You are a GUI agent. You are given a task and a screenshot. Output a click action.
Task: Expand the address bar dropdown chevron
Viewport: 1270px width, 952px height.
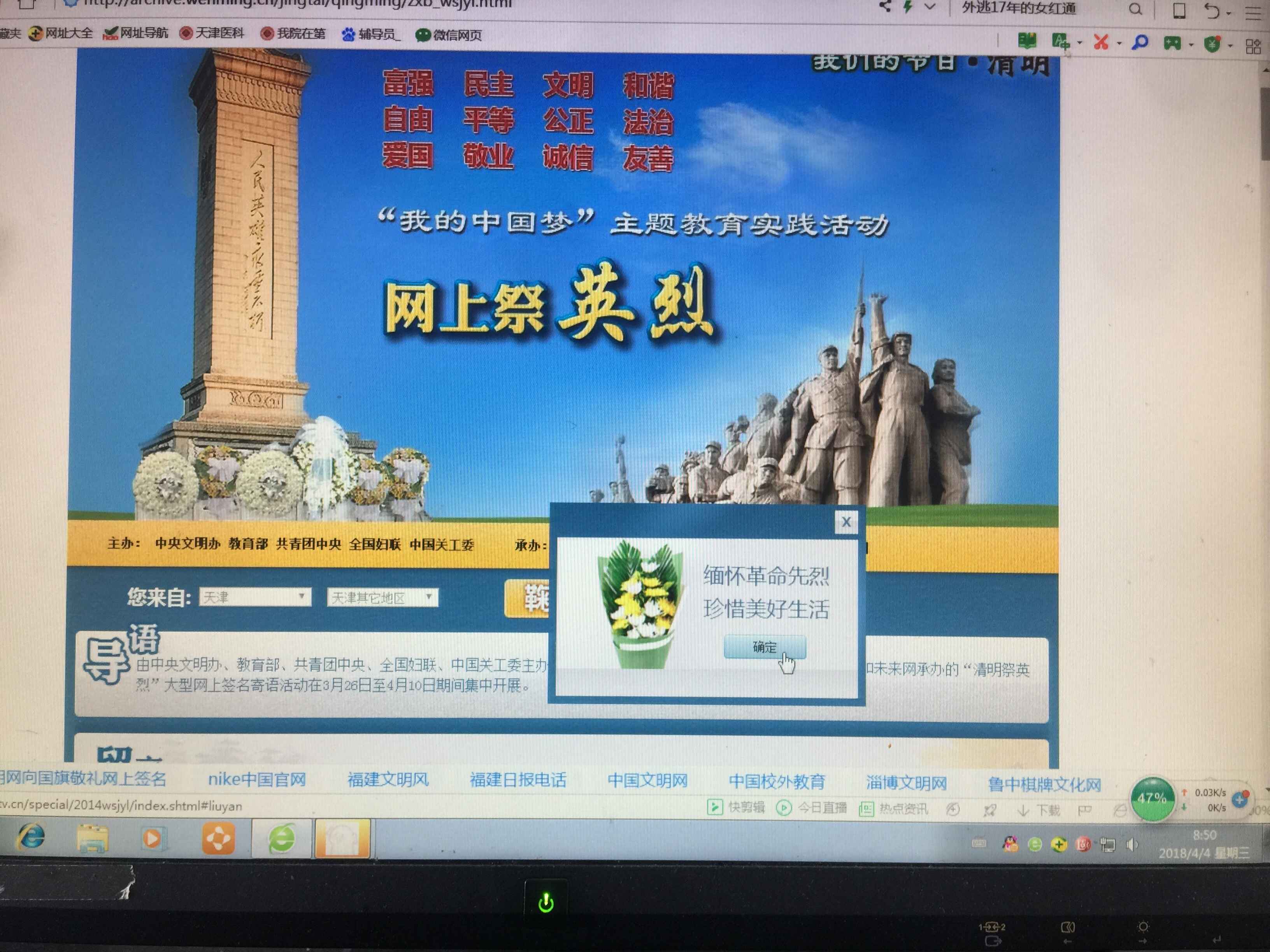pos(930,7)
